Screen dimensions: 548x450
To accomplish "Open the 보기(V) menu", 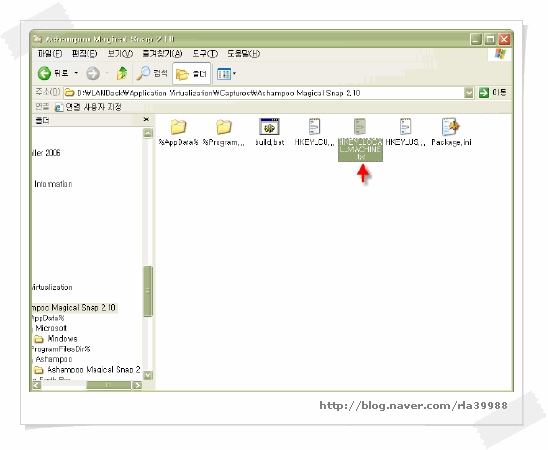I will (120, 54).
